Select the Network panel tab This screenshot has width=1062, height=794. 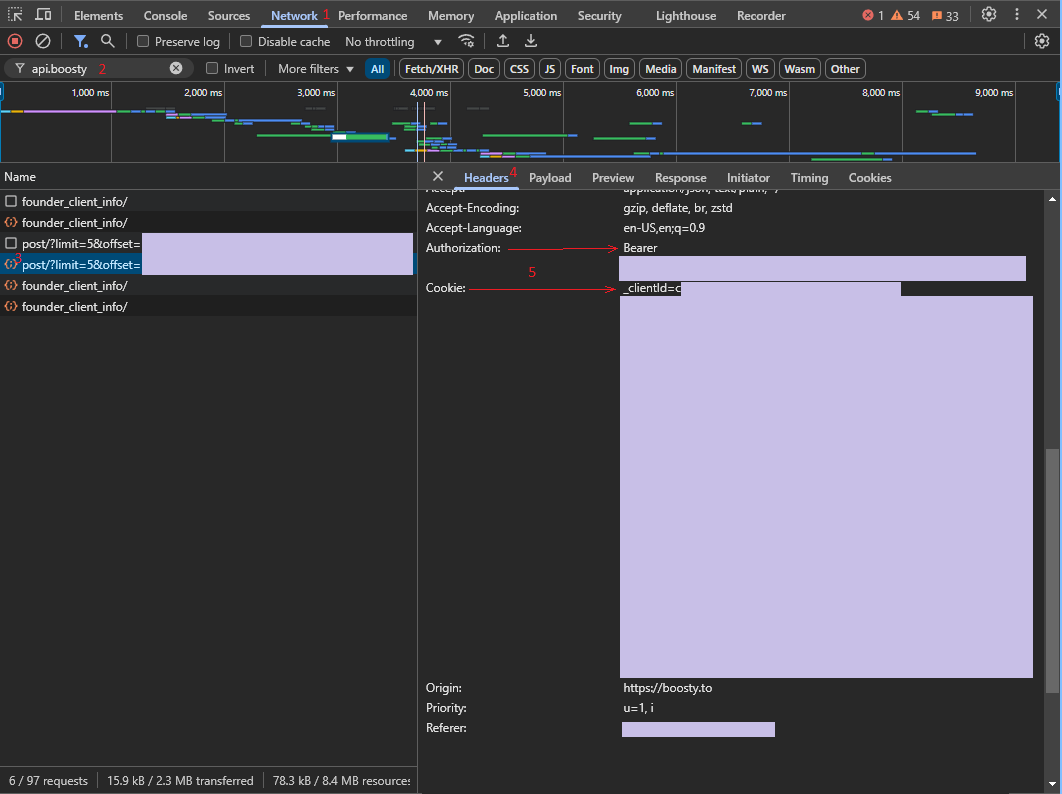(x=294, y=15)
